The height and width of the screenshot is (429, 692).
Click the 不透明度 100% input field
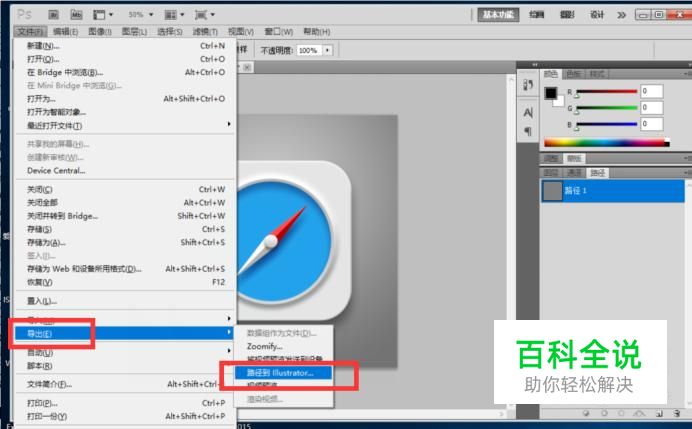coord(310,50)
